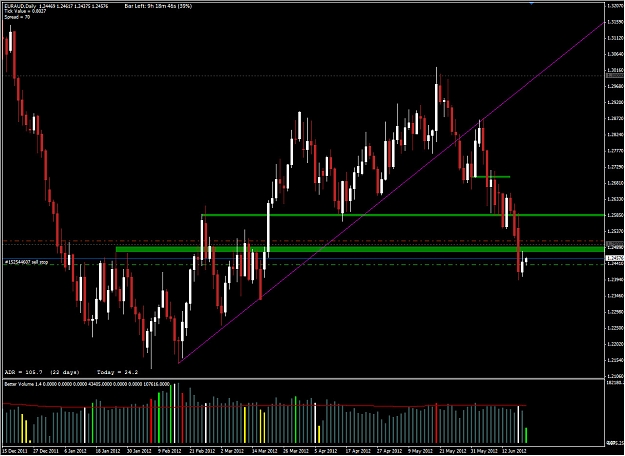Screen dimensions: 625x456
Task: Click the '27 Dec 2011' date label
Action: pos(47,450)
